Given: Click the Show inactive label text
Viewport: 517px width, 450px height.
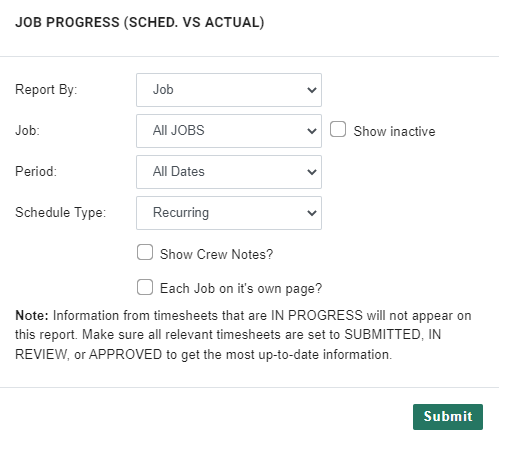Looking at the screenshot, I should click(394, 131).
